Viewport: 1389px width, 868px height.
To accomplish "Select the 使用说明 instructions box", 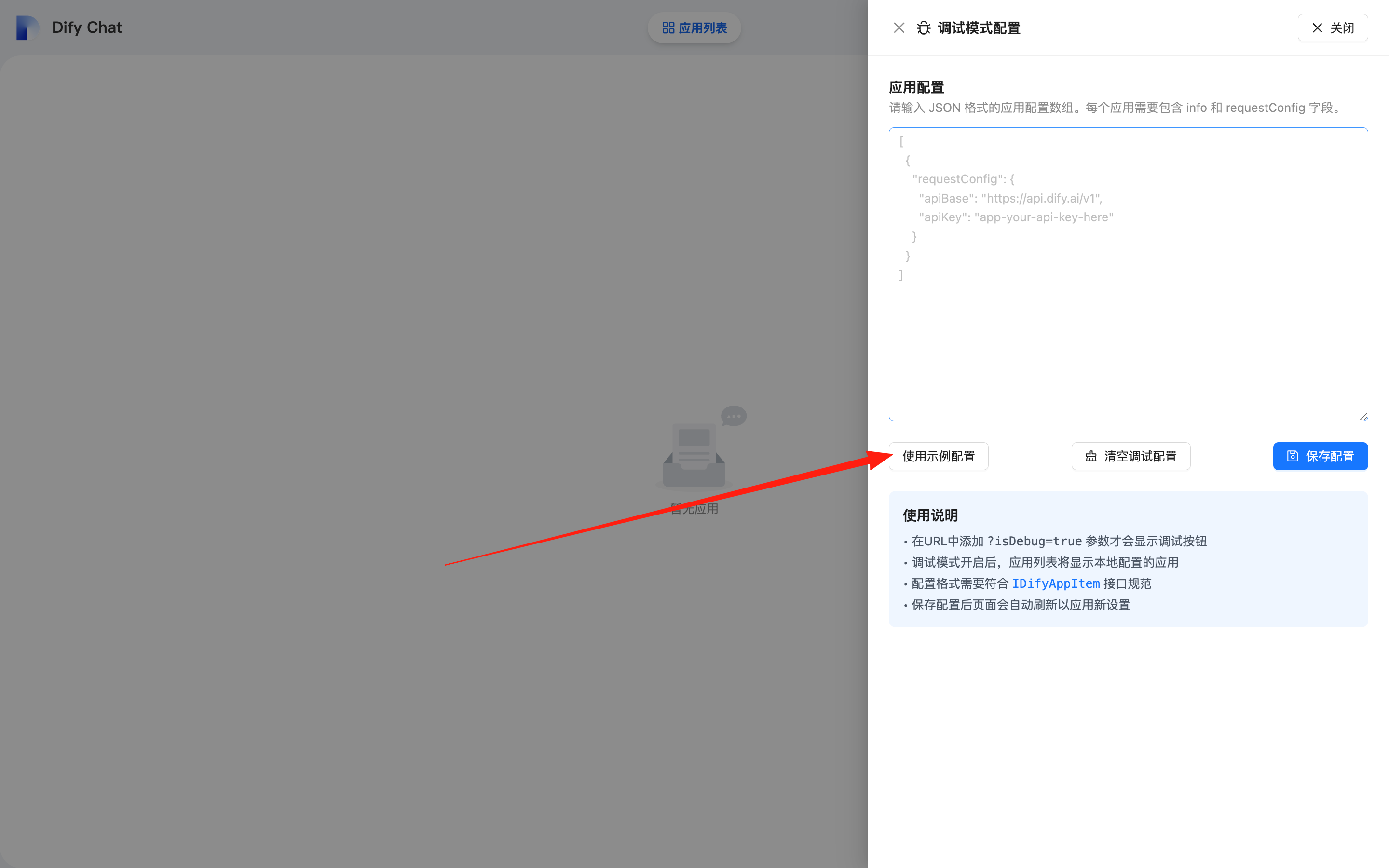I will [1128, 560].
